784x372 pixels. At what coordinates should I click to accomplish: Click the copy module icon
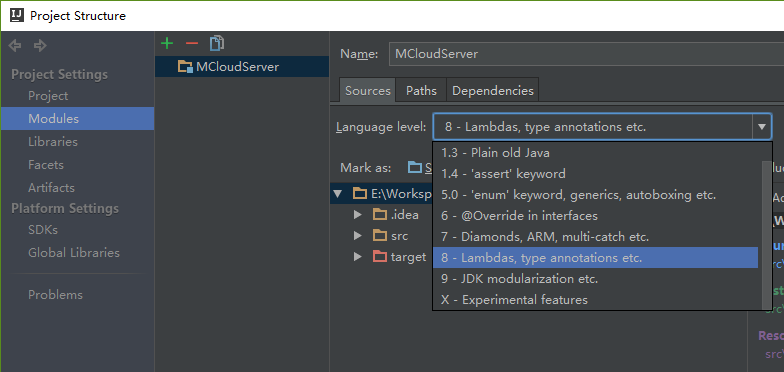click(217, 44)
